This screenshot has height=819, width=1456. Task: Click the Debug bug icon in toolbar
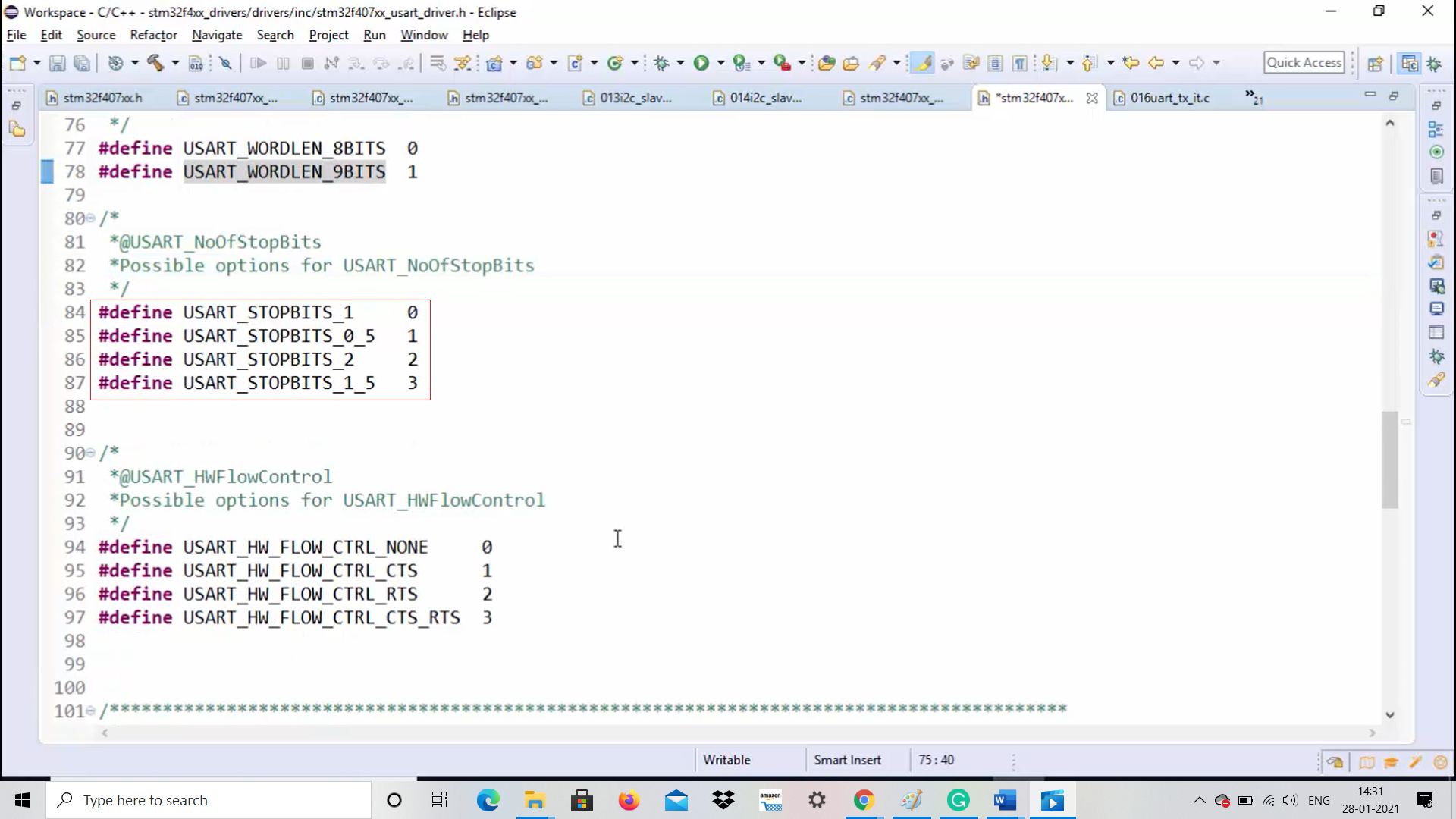661,64
